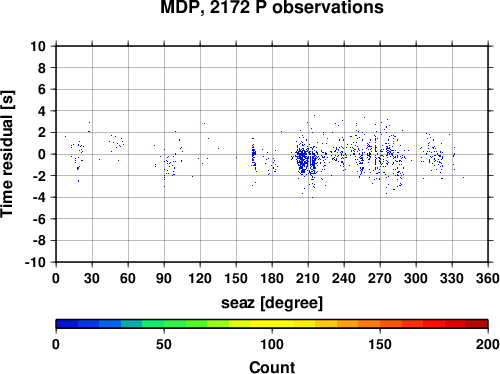Click colorbar tick label "50"

(164, 344)
